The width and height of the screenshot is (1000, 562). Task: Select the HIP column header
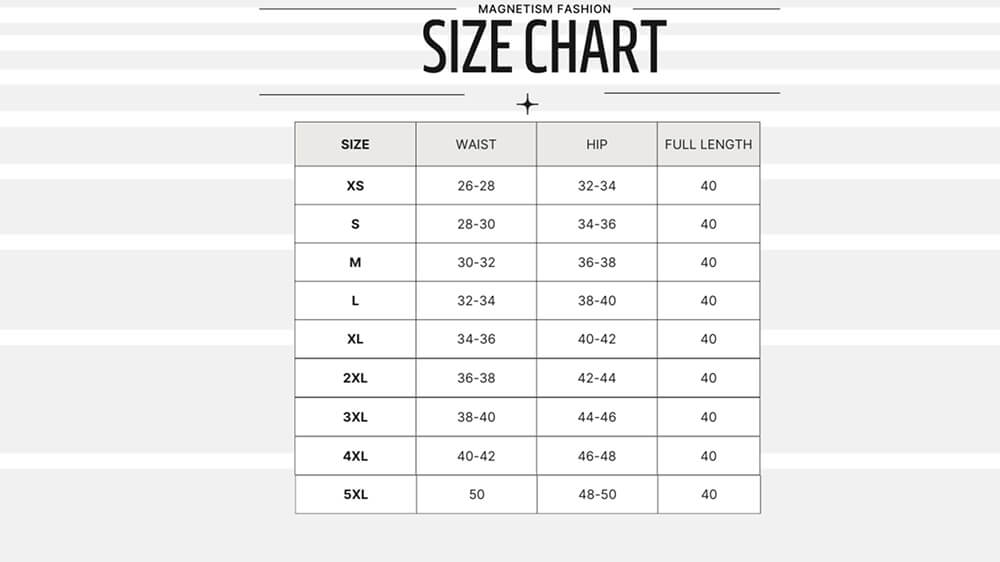coord(597,144)
